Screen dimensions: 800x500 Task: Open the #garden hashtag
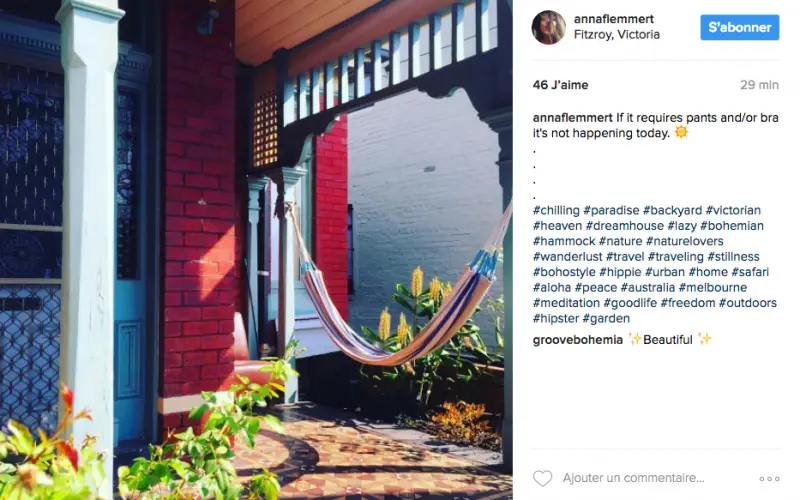click(606, 318)
